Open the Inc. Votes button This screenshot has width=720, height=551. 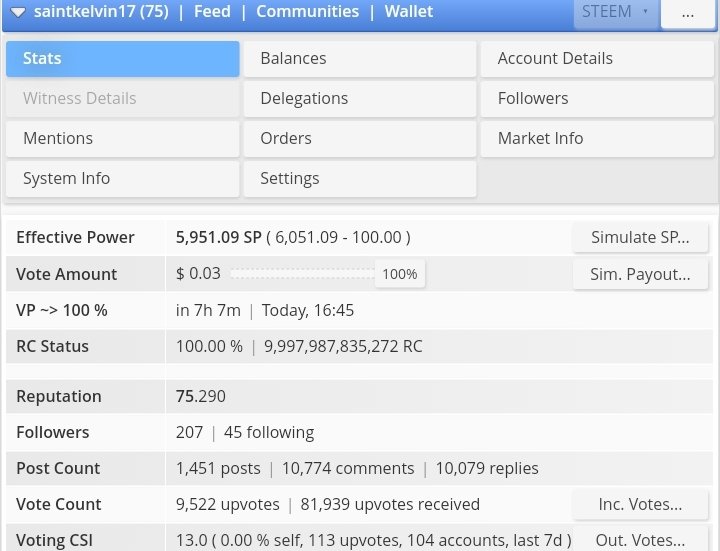pos(640,504)
